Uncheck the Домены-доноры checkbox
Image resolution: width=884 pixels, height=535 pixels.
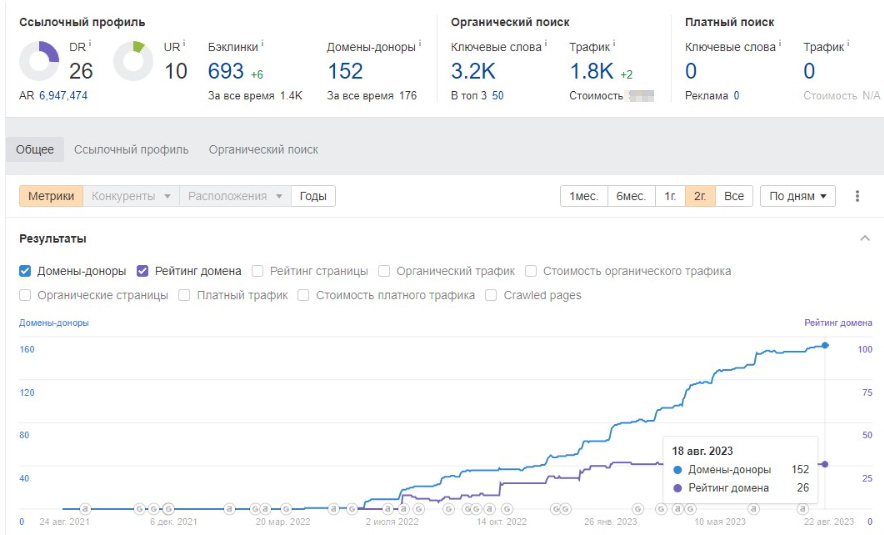click(25, 271)
